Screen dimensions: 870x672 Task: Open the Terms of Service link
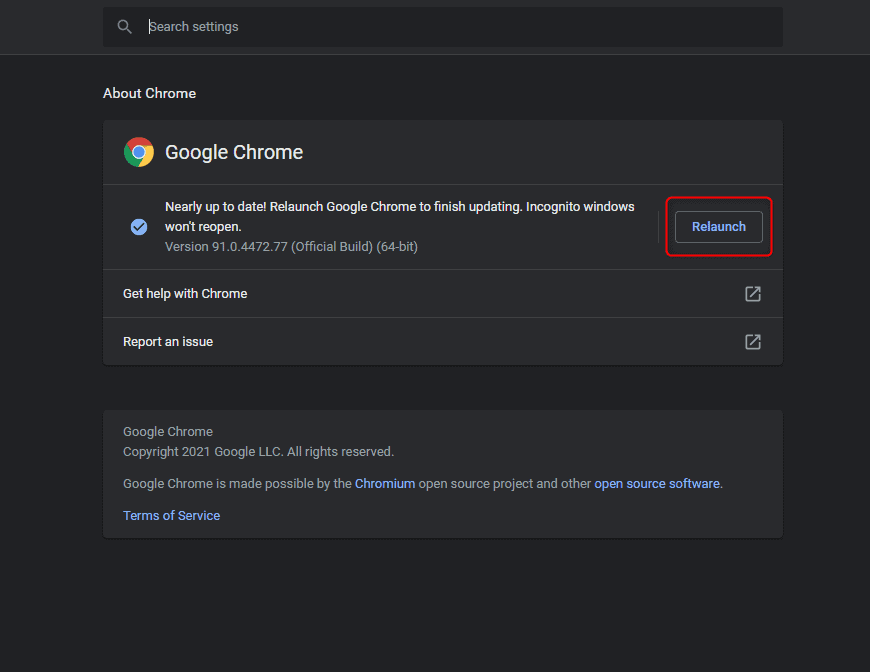click(171, 516)
